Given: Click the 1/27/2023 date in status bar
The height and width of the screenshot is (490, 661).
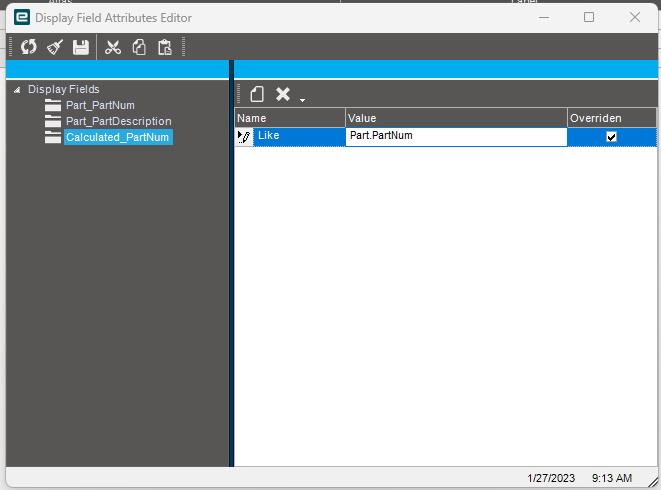Looking at the screenshot, I should coord(551,478).
